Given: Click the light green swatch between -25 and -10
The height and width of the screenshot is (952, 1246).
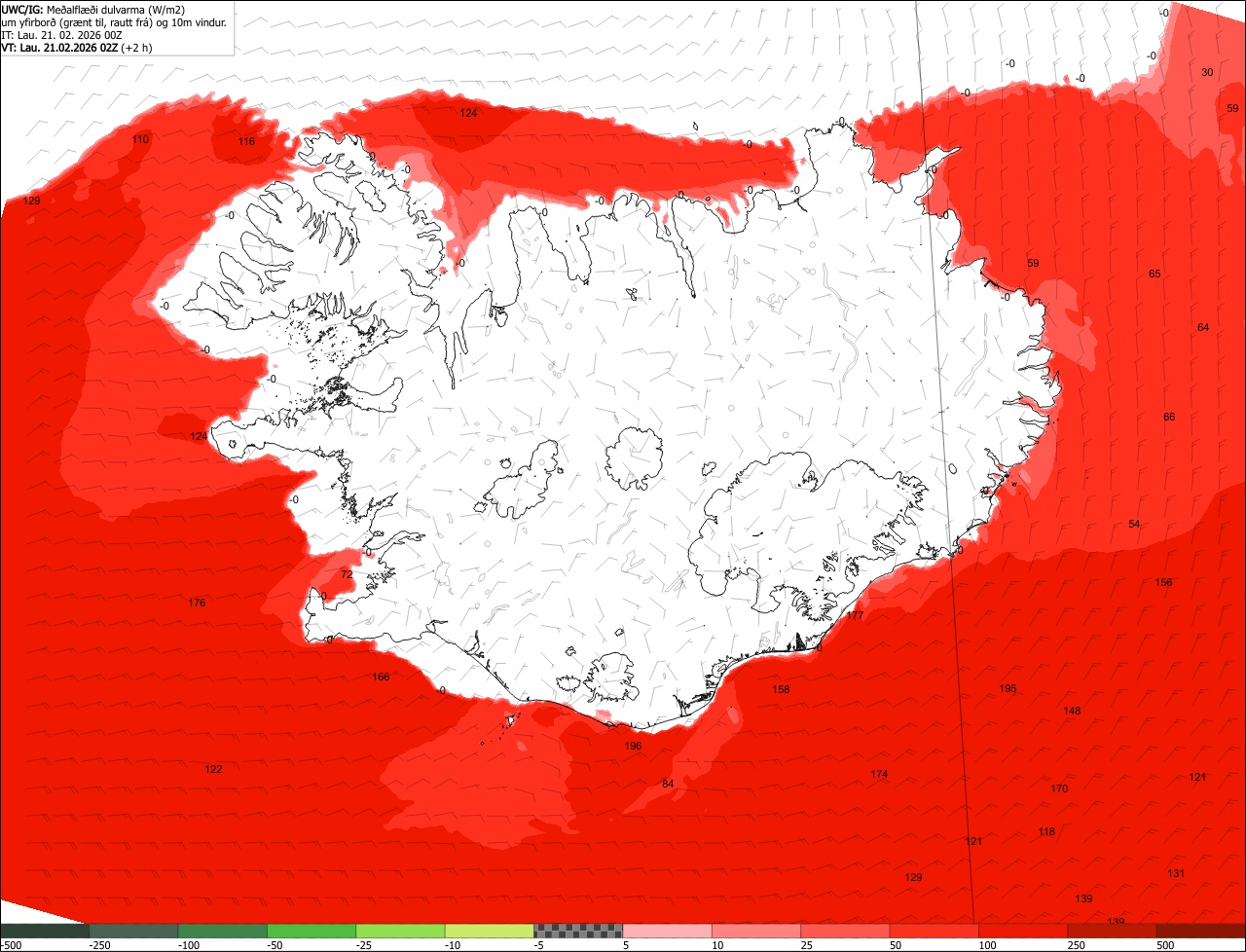Looking at the screenshot, I should point(400,931).
